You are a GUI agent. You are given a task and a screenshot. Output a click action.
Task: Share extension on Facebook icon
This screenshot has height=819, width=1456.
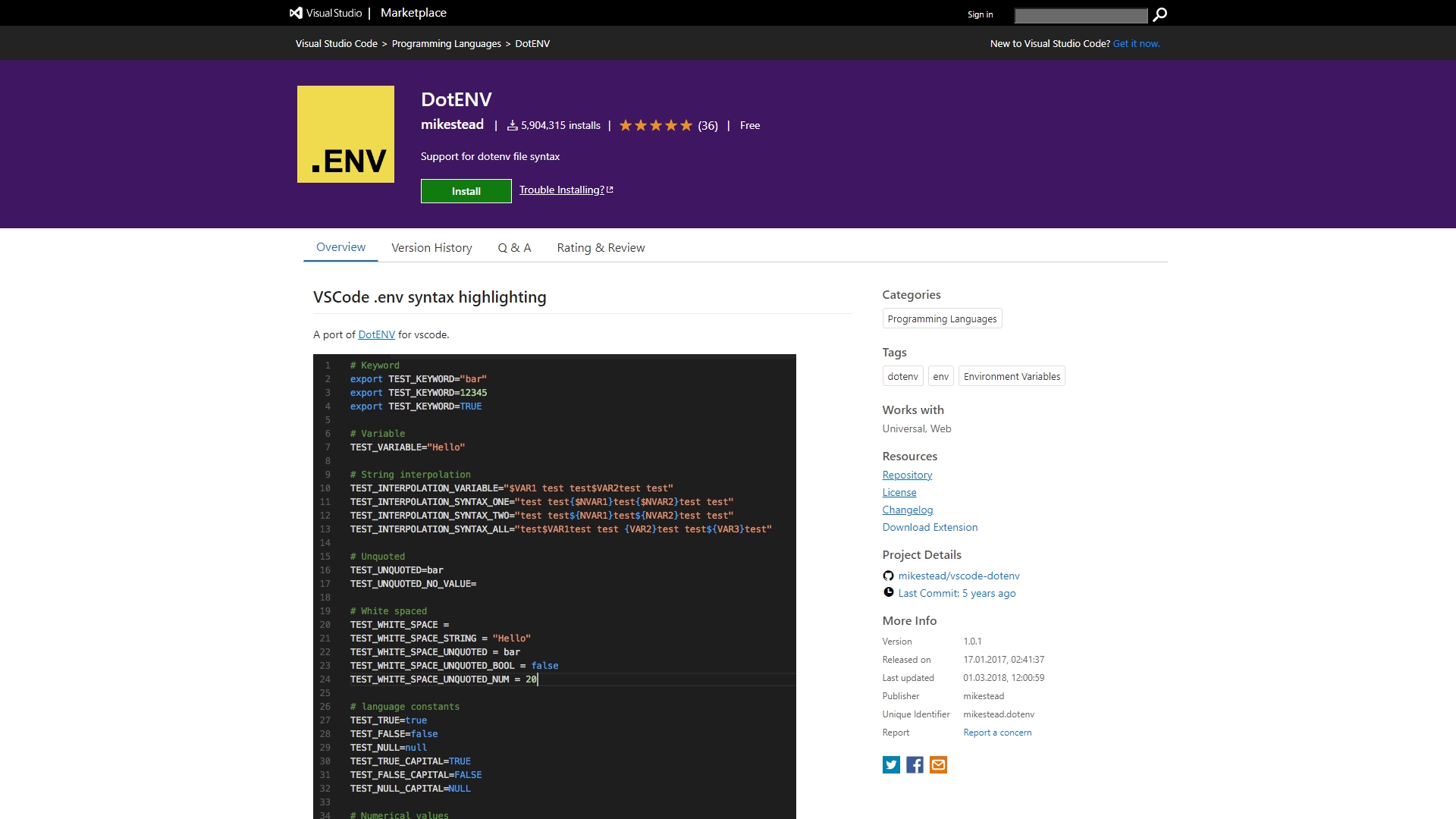[915, 764]
